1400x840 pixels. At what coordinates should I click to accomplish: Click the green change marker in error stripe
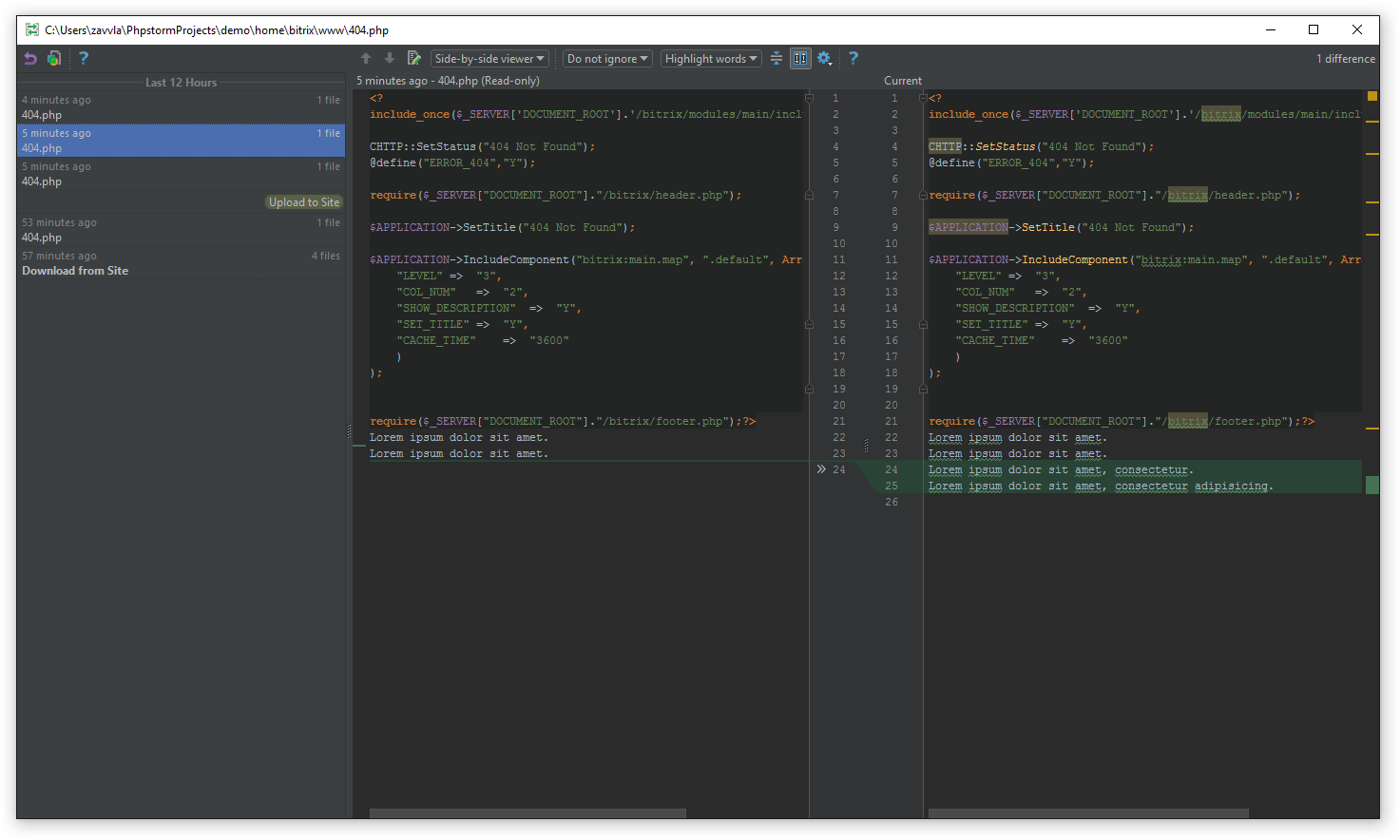pos(1372,486)
